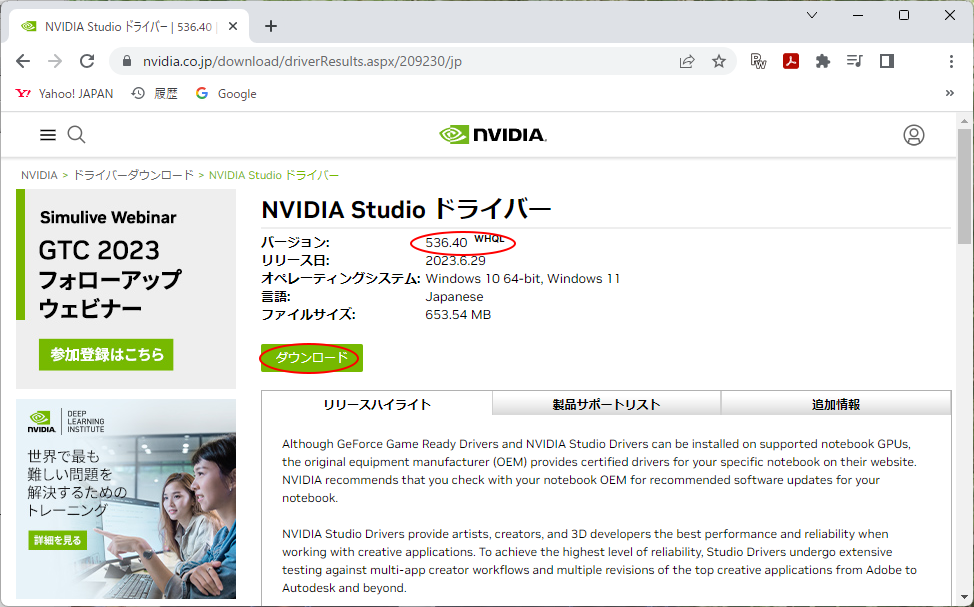Select the リリースハイライト tab
974x607 pixels.
click(377, 404)
